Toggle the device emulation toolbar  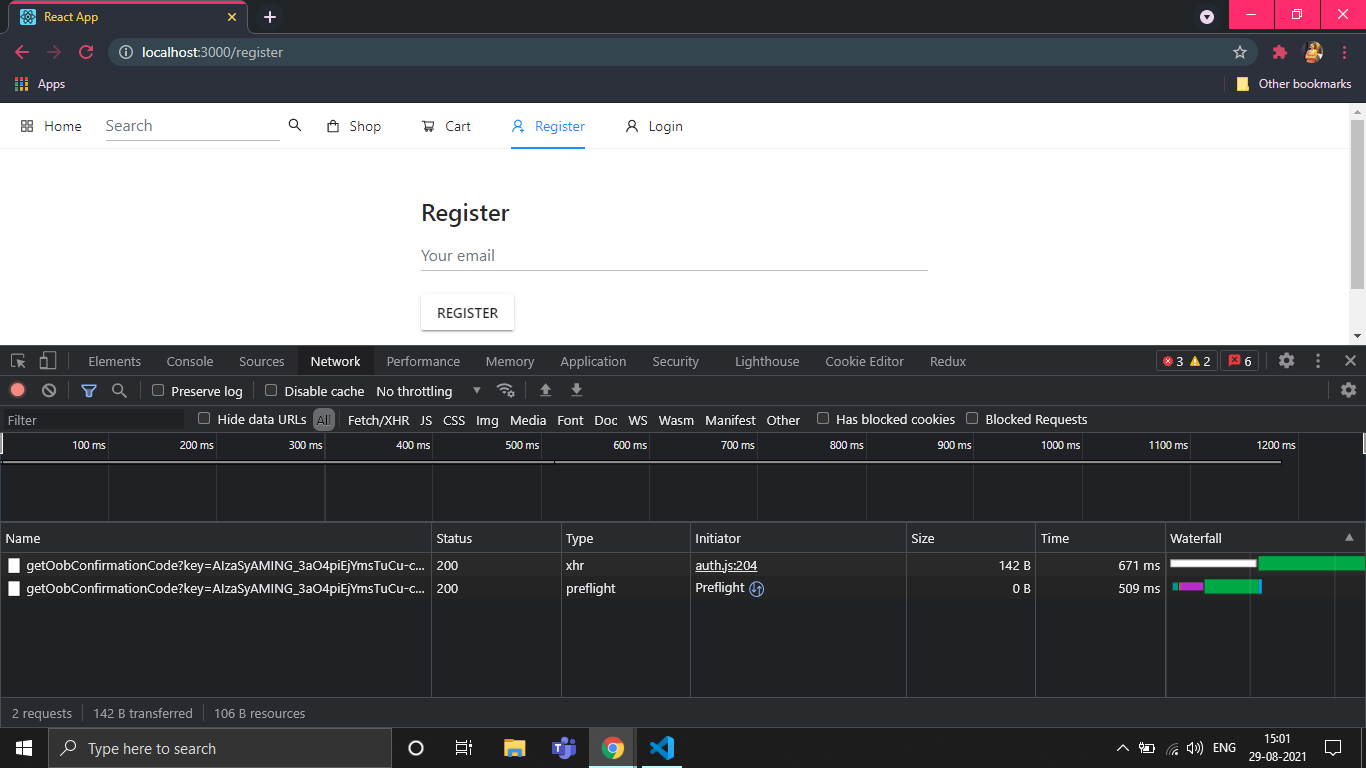point(46,361)
